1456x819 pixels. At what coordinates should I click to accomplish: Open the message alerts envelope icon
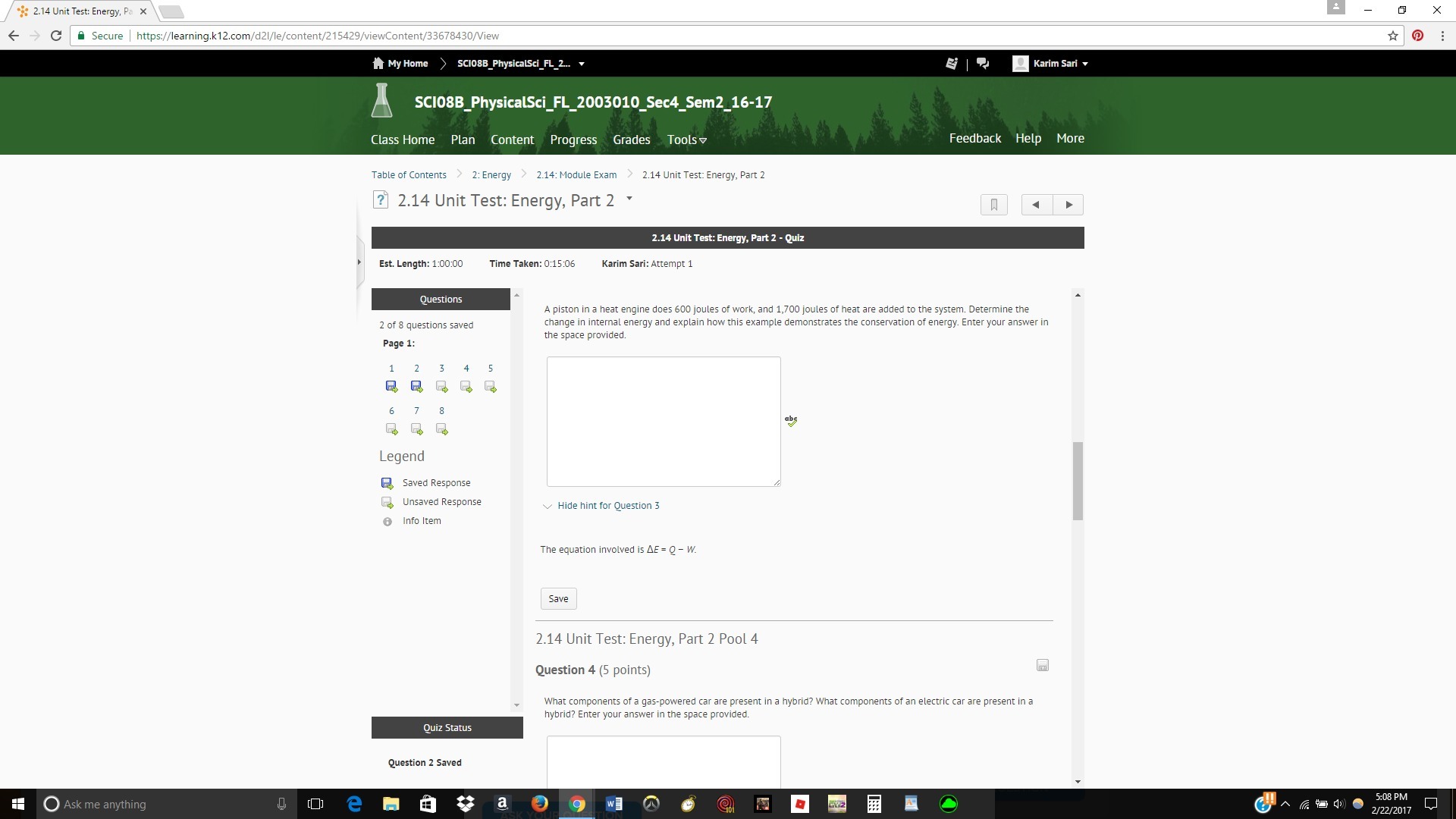pos(952,64)
